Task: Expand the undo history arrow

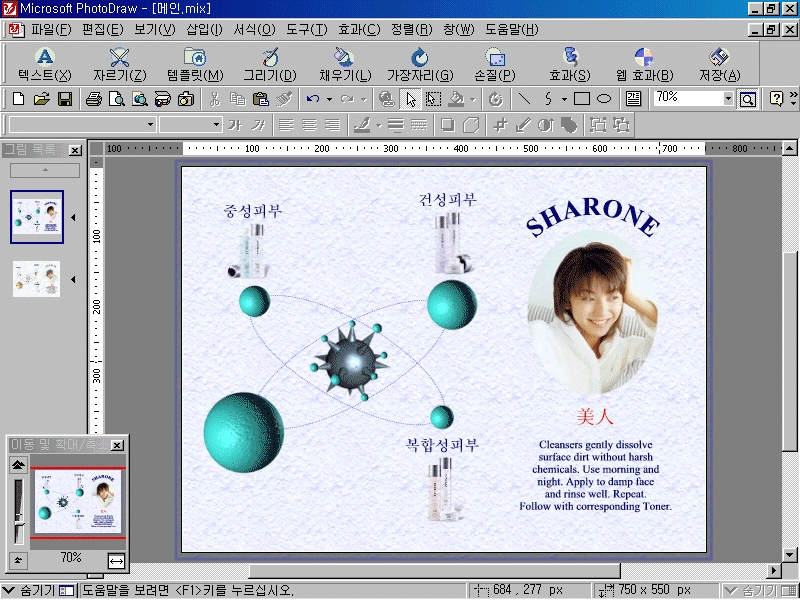Action: click(x=329, y=99)
